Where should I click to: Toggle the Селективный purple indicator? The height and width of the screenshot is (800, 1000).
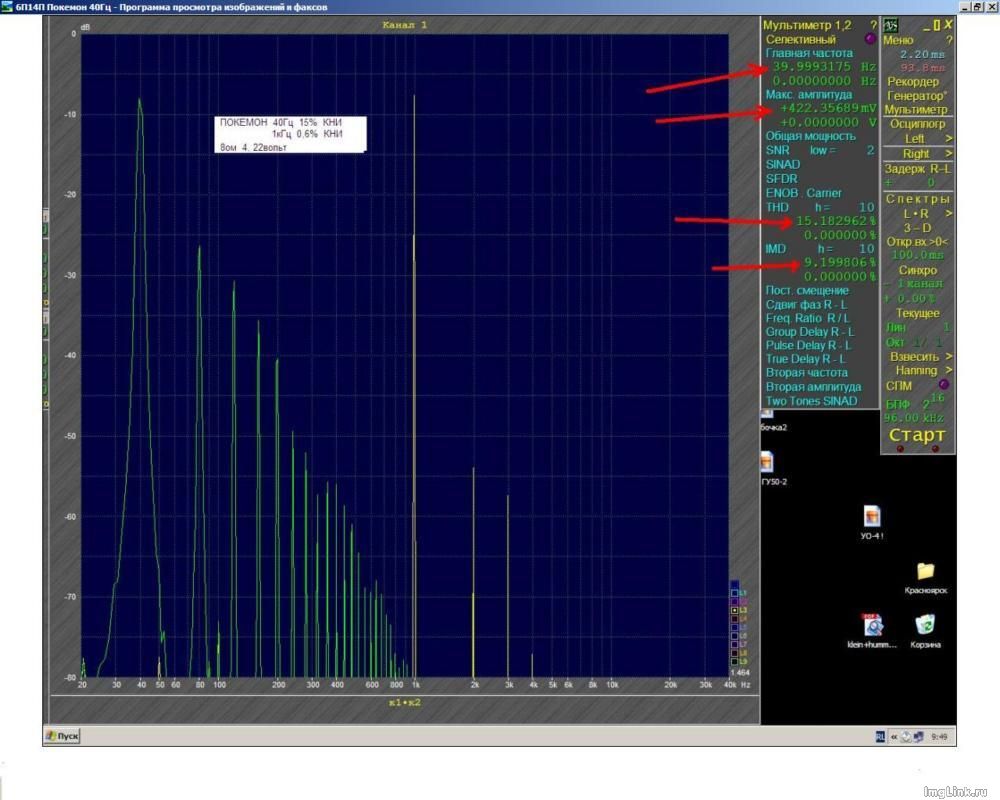click(x=869, y=39)
